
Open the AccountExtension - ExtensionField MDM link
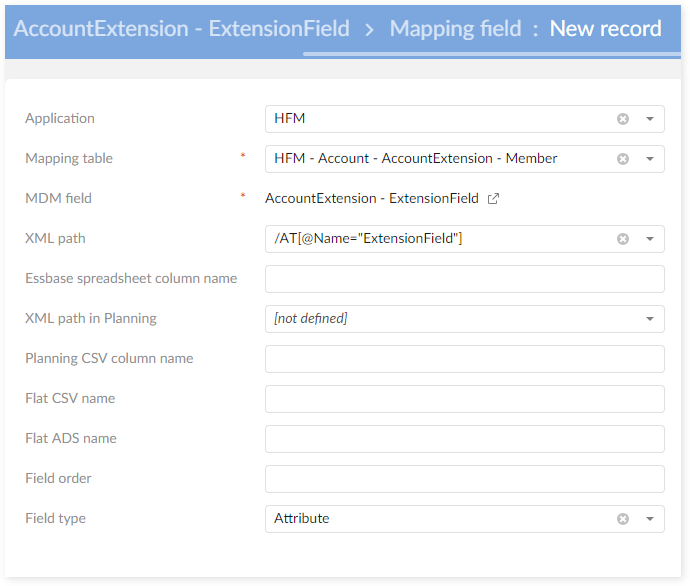[x=372, y=199]
